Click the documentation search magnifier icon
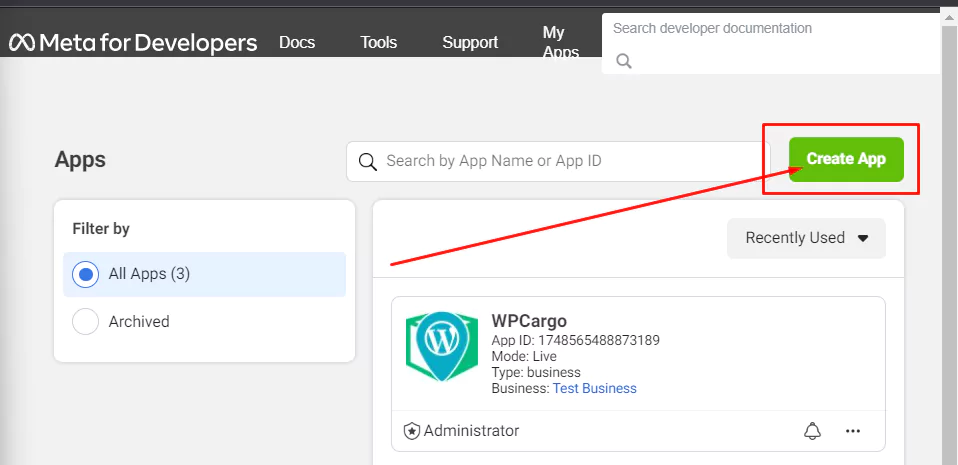 pyautogui.click(x=624, y=61)
